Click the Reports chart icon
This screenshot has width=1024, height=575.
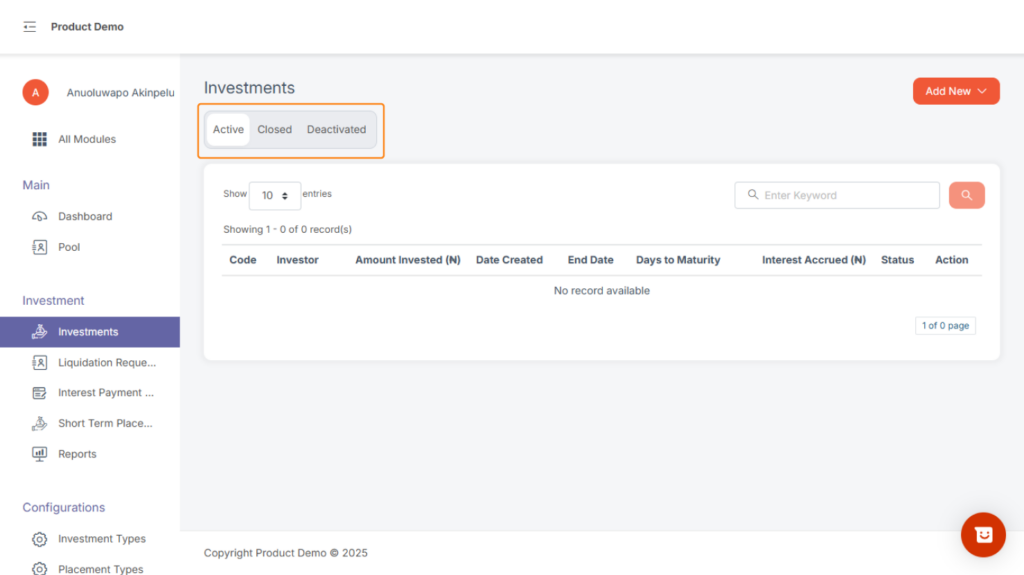[x=40, y=454]
